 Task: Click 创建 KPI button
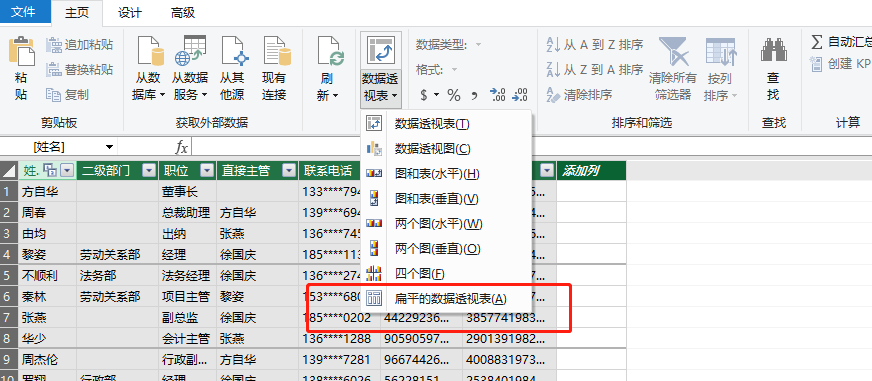(841, 64)
